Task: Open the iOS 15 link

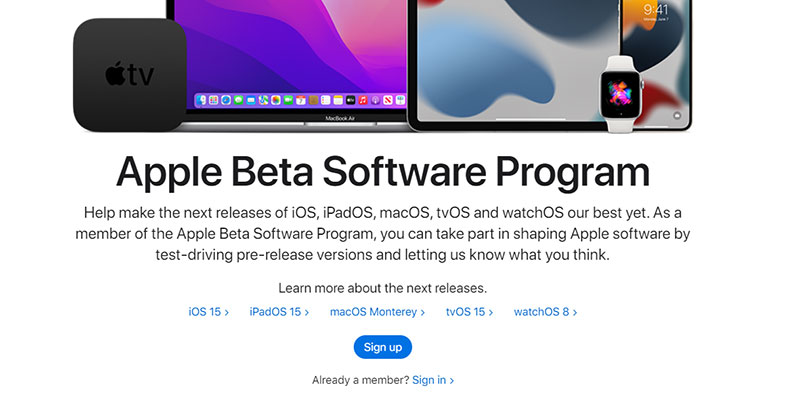Action: pyautogui.click(x=209, y=312)
